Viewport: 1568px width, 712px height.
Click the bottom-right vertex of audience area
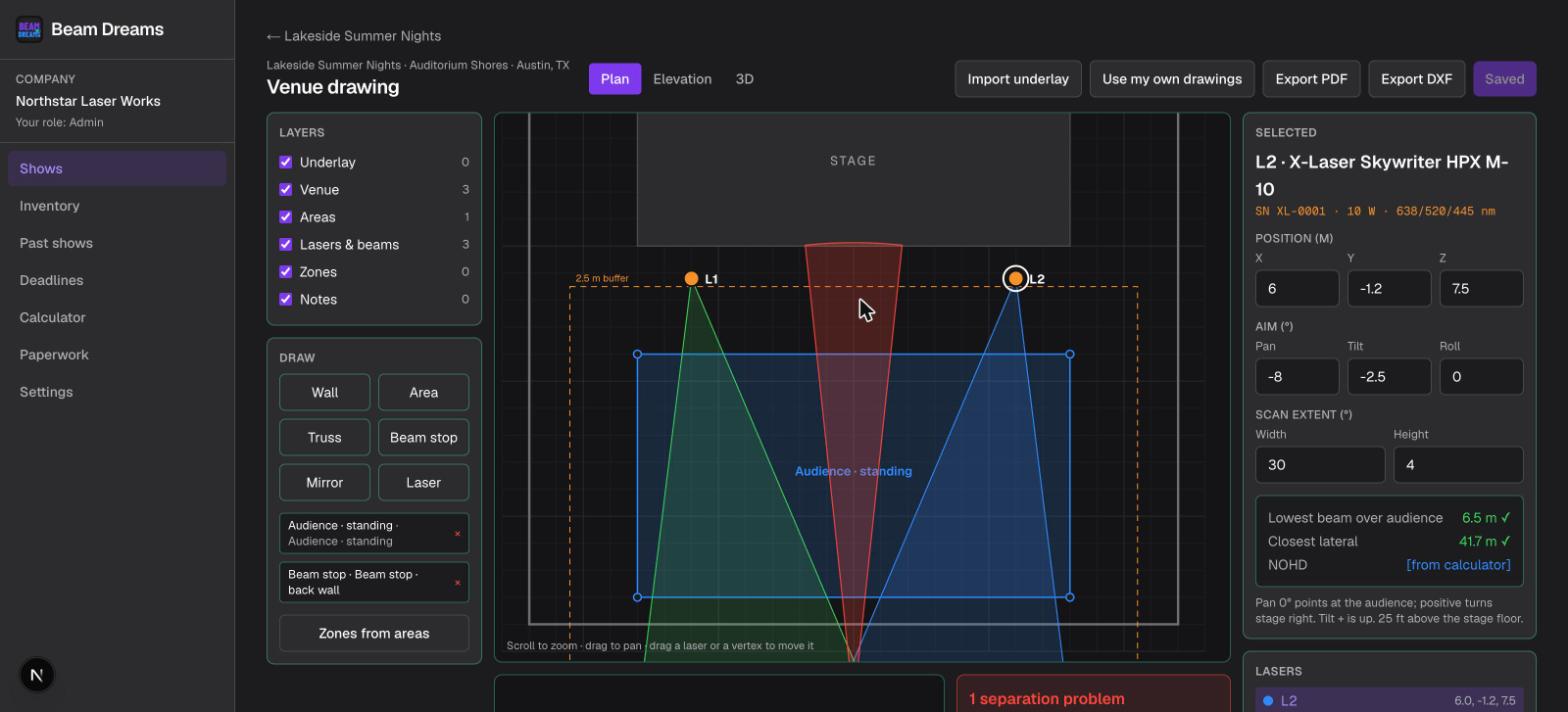pos(1070,597)
